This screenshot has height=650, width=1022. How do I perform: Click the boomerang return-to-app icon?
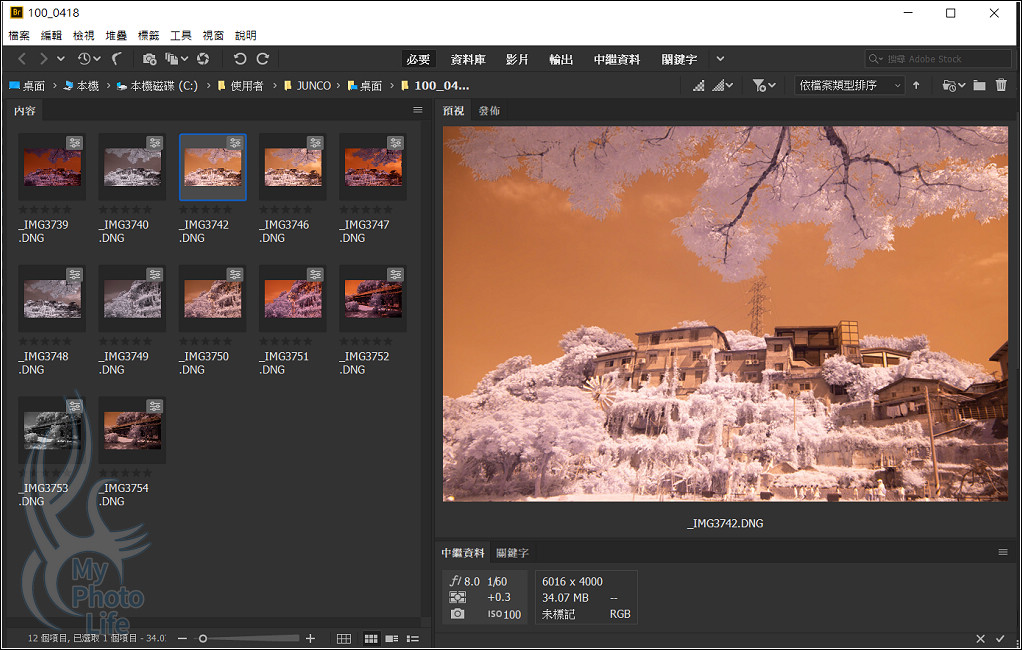(x=117, y=59)
